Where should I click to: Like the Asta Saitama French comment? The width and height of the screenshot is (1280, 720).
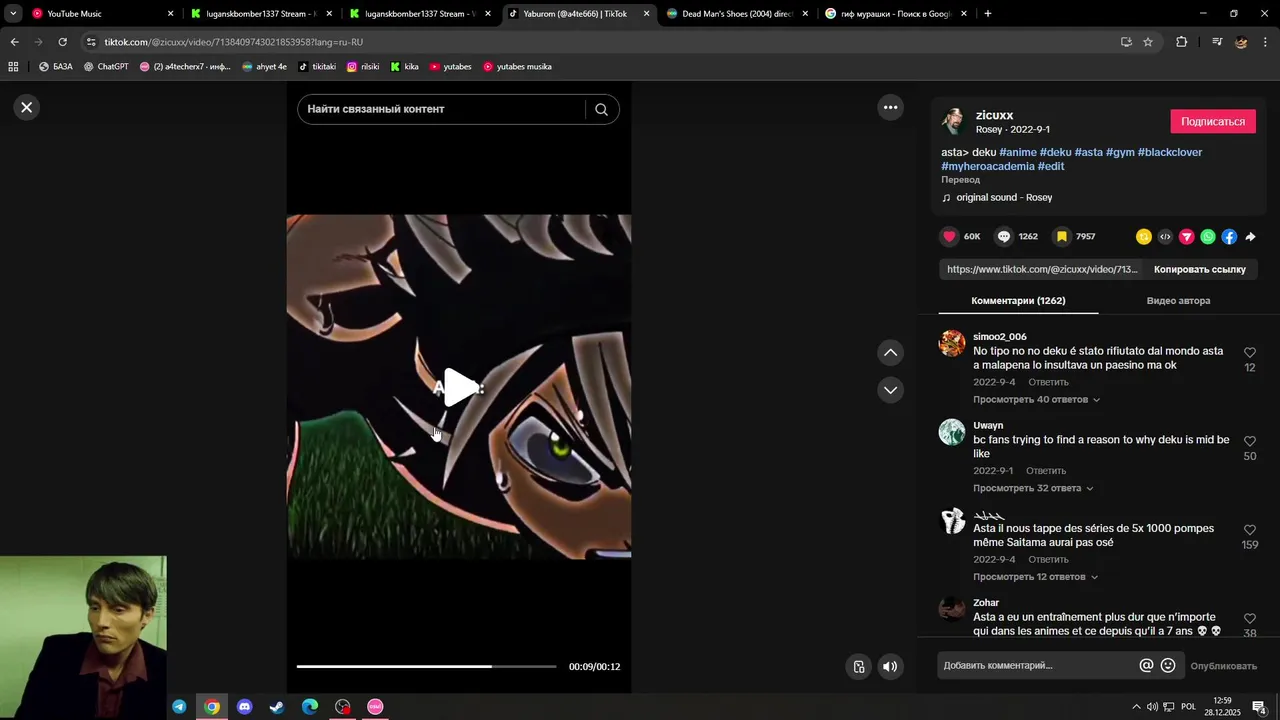tap(1250, 530)
